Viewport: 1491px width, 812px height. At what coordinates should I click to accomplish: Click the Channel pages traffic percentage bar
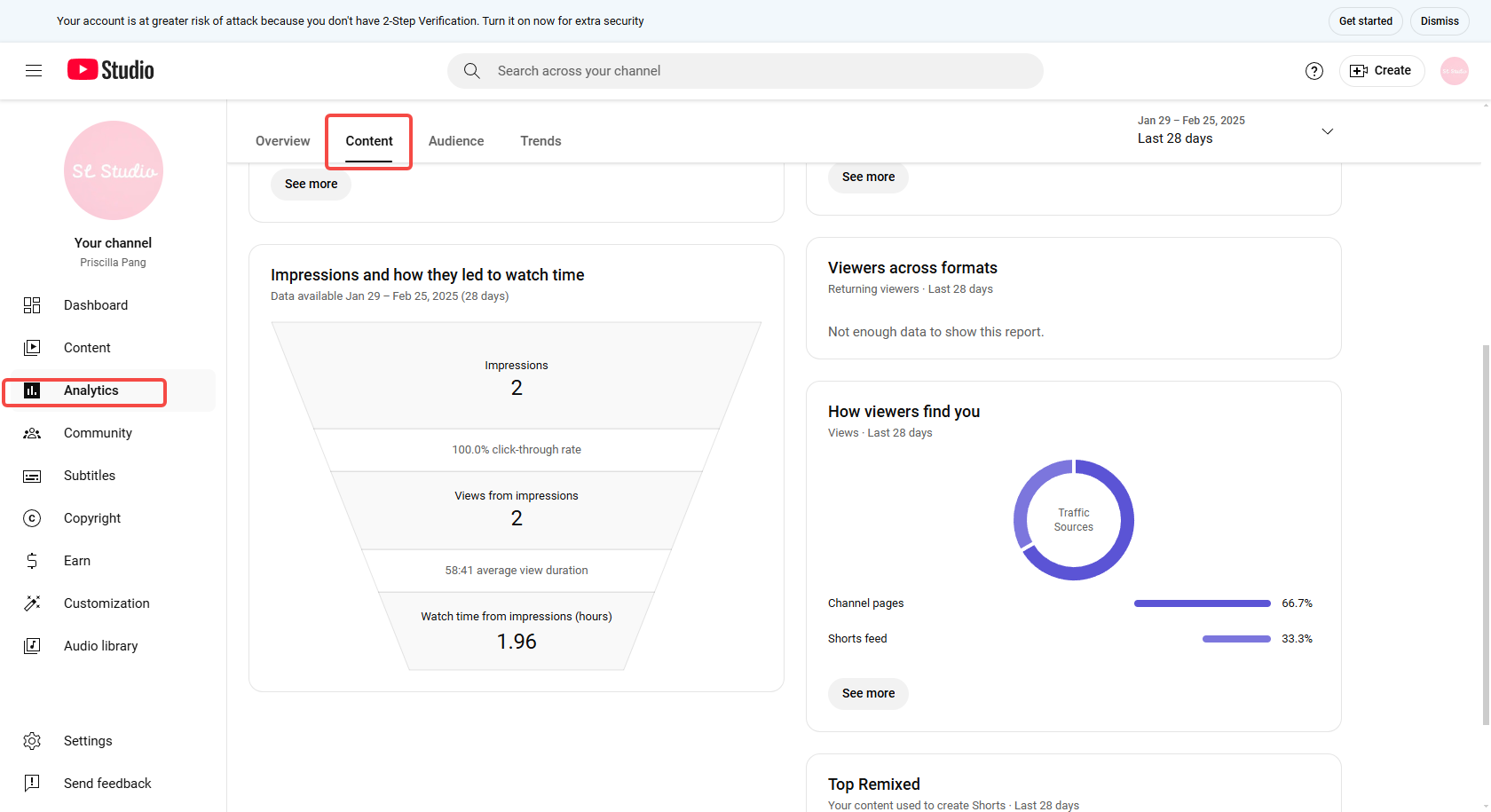pyautogui.click(x=1202, y=603)
